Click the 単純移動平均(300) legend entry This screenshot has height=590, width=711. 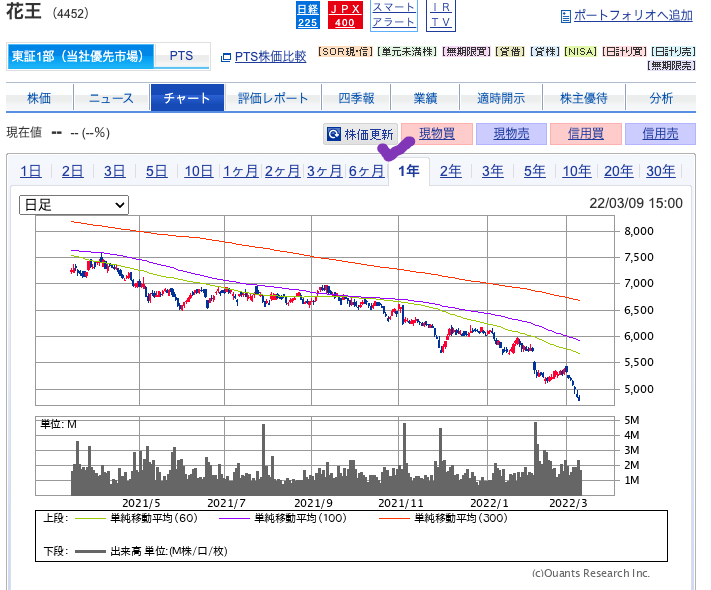(x=443, y=518)
